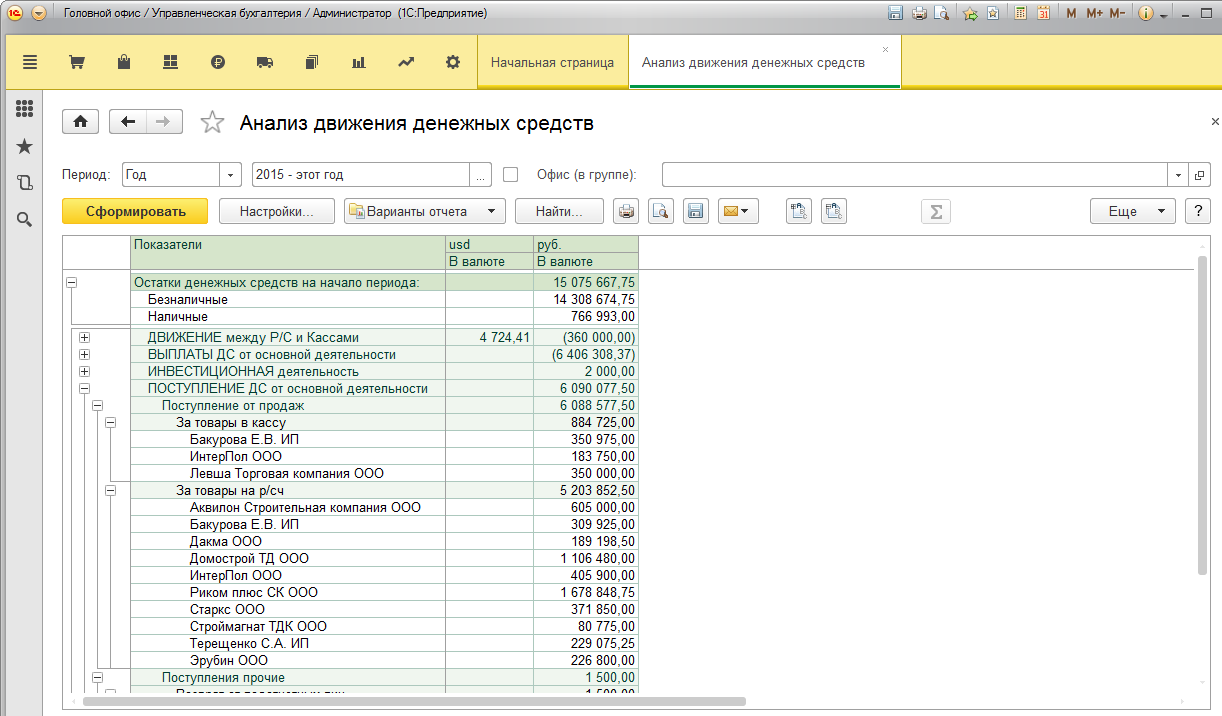1222x716 pixels.
Task: Show the functions menu dots grid
Action: coord(25,109)
